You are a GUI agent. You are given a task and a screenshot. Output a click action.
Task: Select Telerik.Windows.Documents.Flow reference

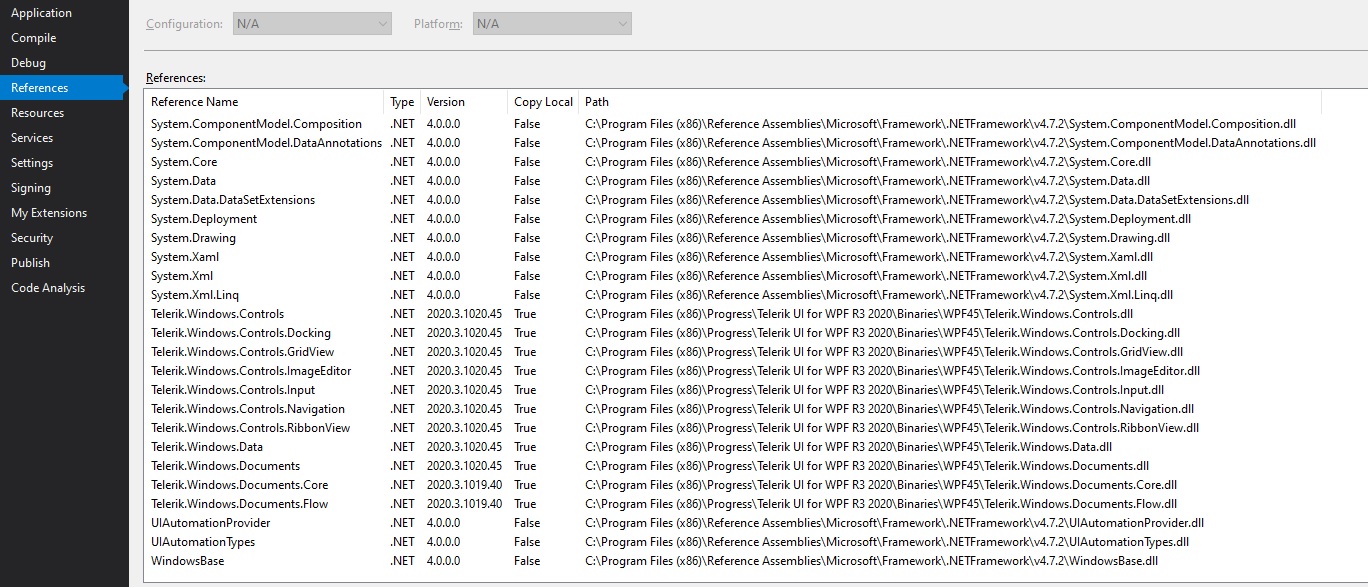coord(240,504)
